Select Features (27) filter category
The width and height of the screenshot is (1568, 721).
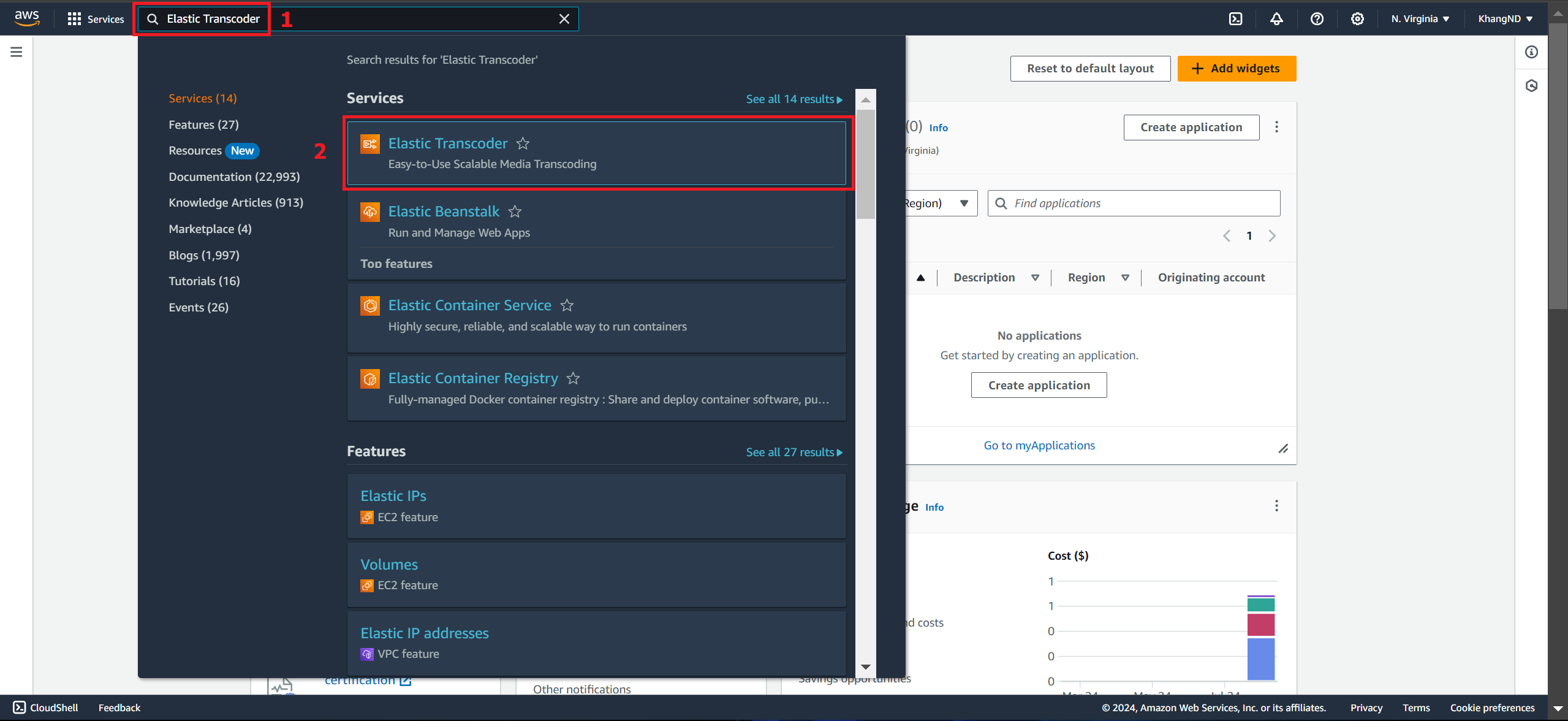coord(203,124)
